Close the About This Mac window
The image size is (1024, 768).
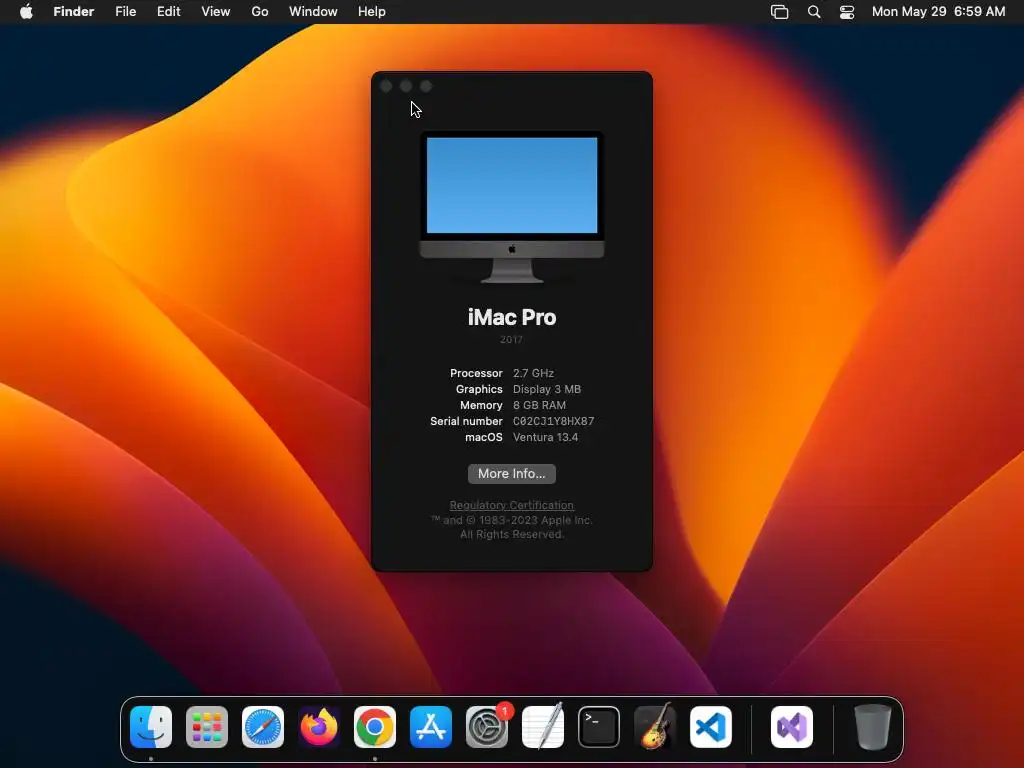pos(386,86)
